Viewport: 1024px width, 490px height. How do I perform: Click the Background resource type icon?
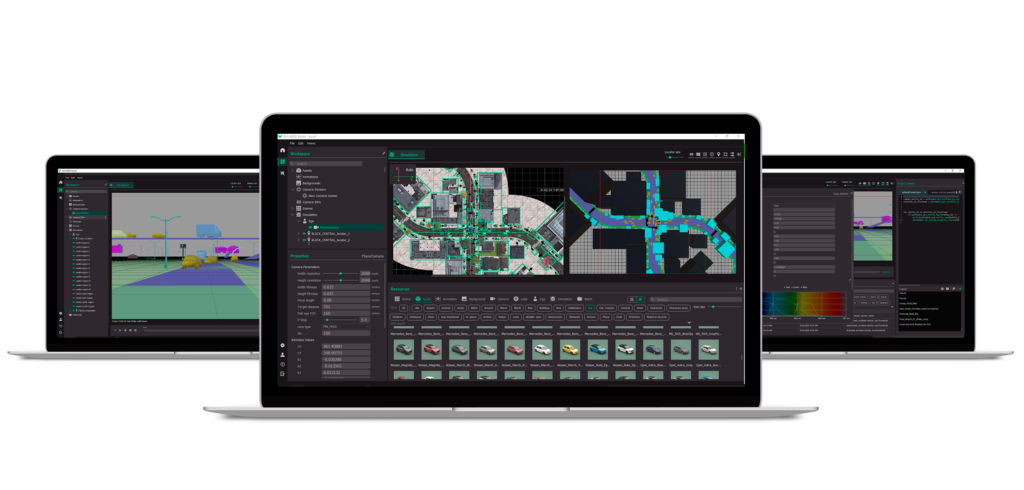coord(466,299)
